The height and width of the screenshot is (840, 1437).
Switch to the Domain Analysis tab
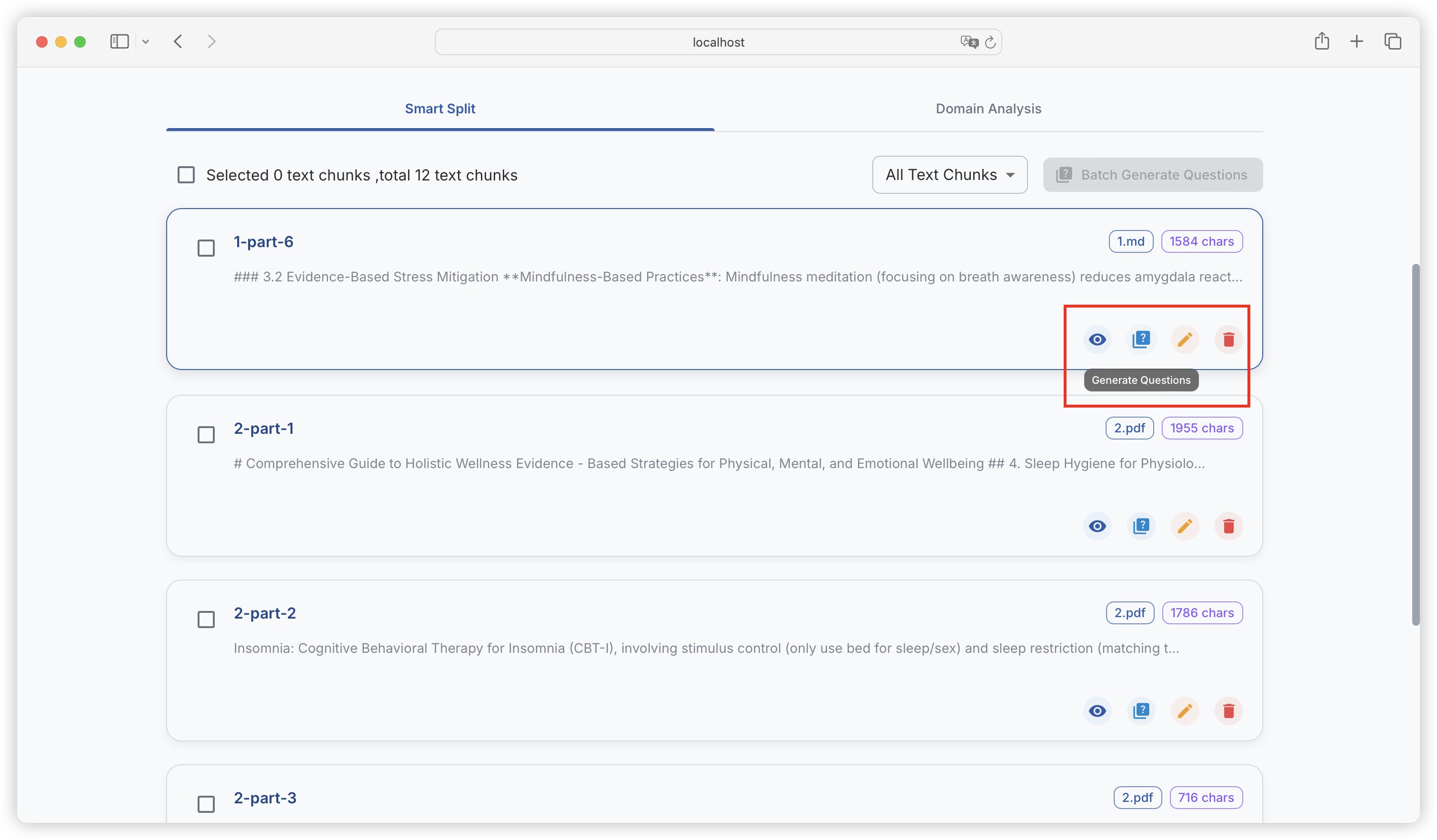pos(988,109)
